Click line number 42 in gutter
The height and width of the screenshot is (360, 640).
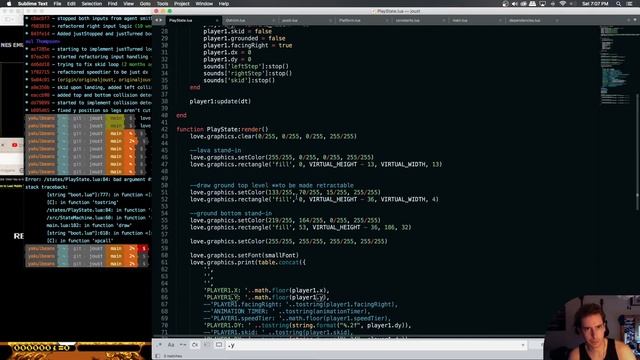tap(164, 129)
